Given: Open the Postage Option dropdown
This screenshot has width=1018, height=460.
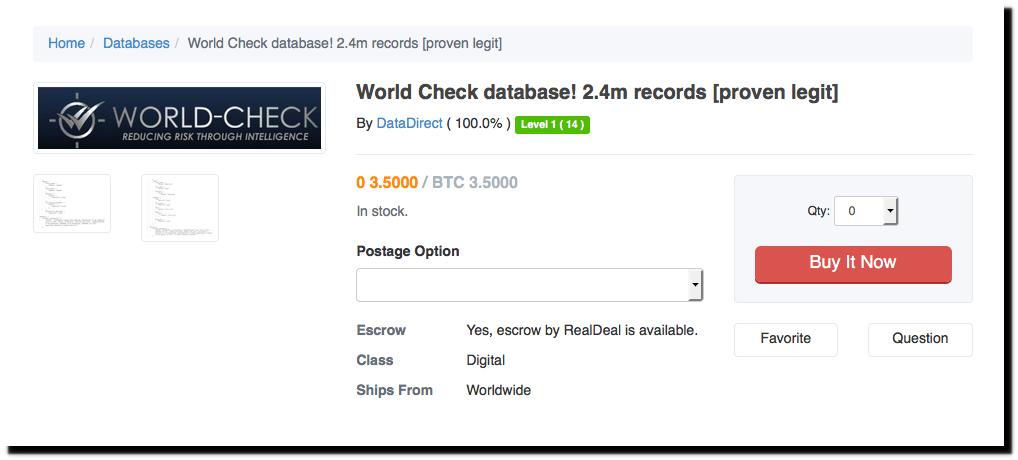Looking at the screenshot, I should 530,285.
